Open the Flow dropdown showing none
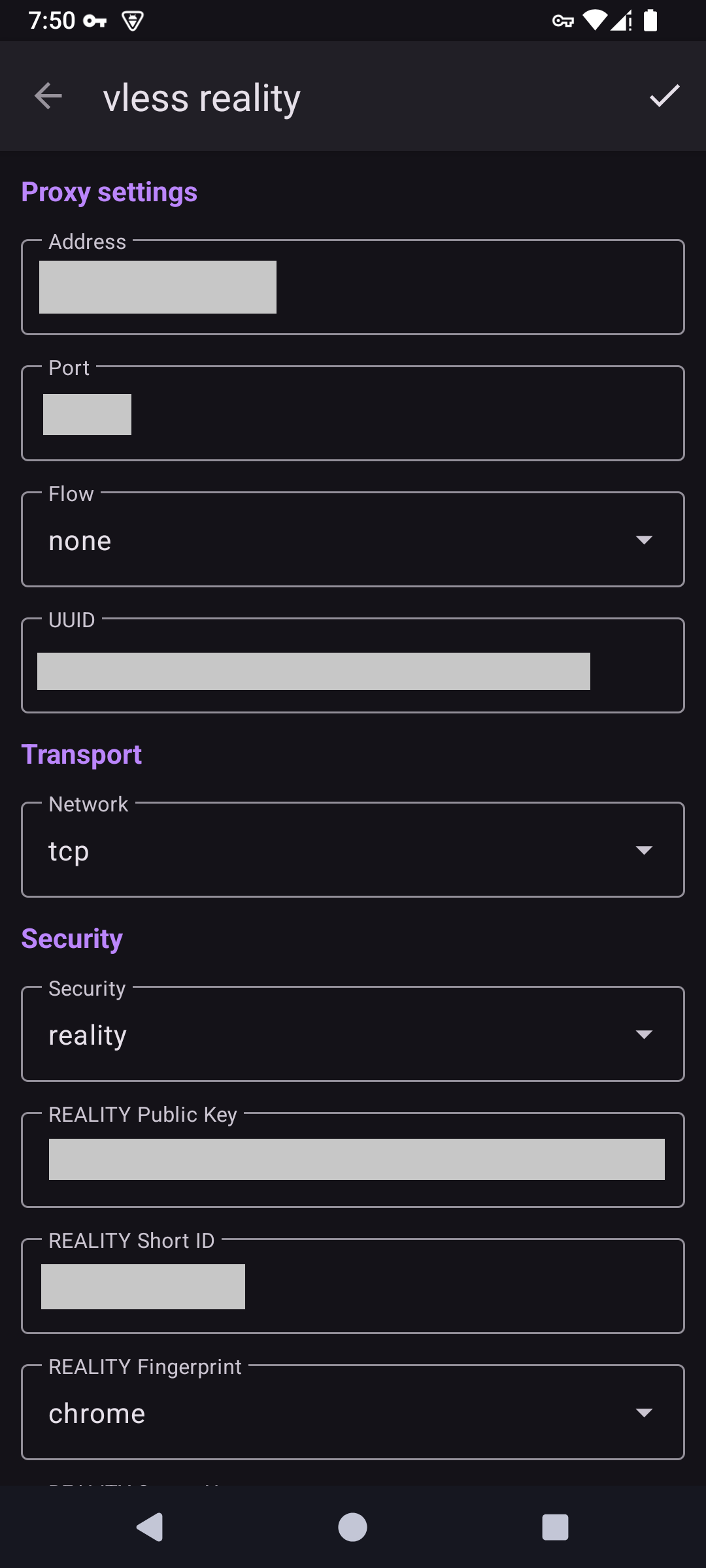 [x=353, y=540]
